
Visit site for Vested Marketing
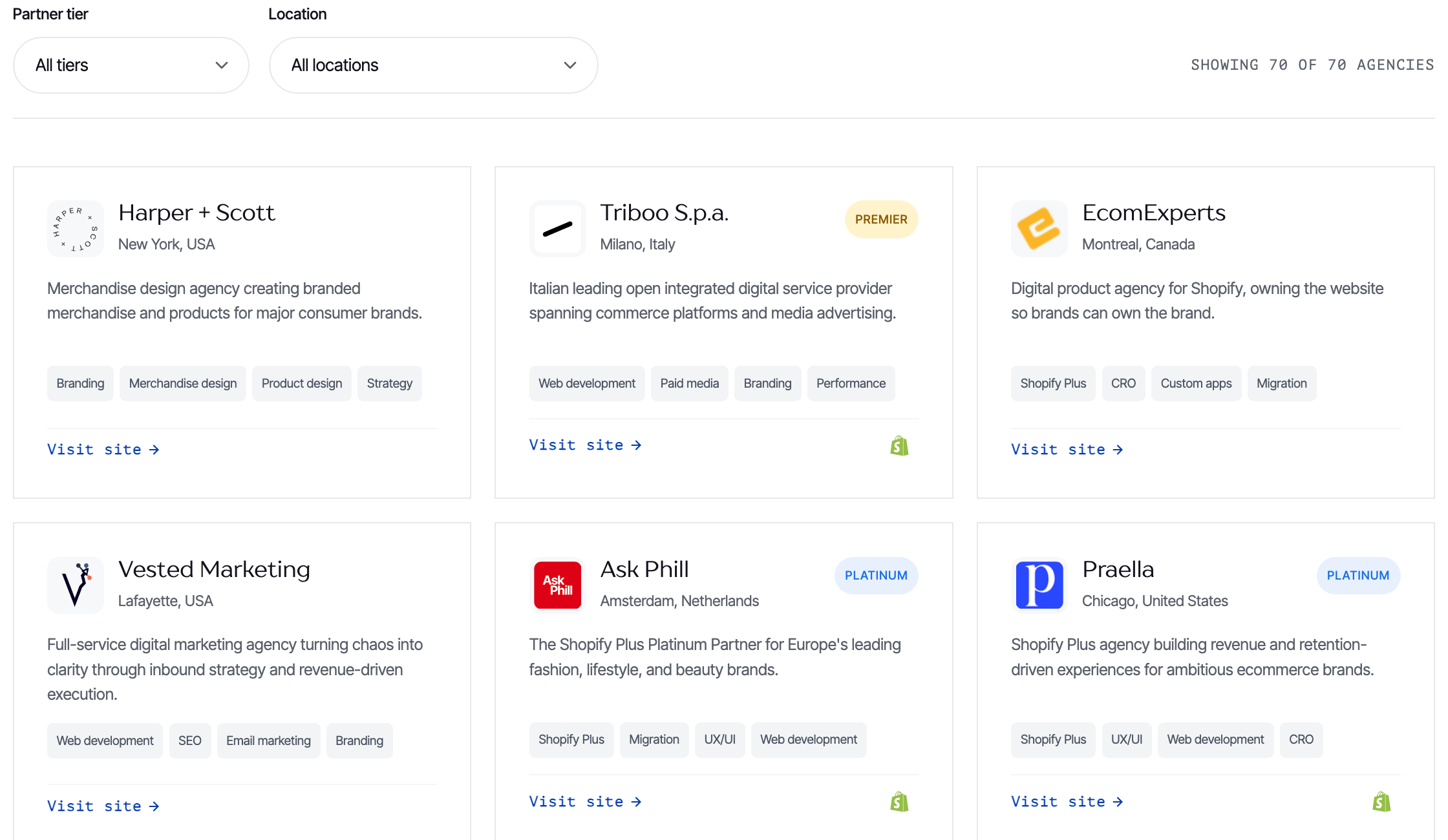(103, 806)
